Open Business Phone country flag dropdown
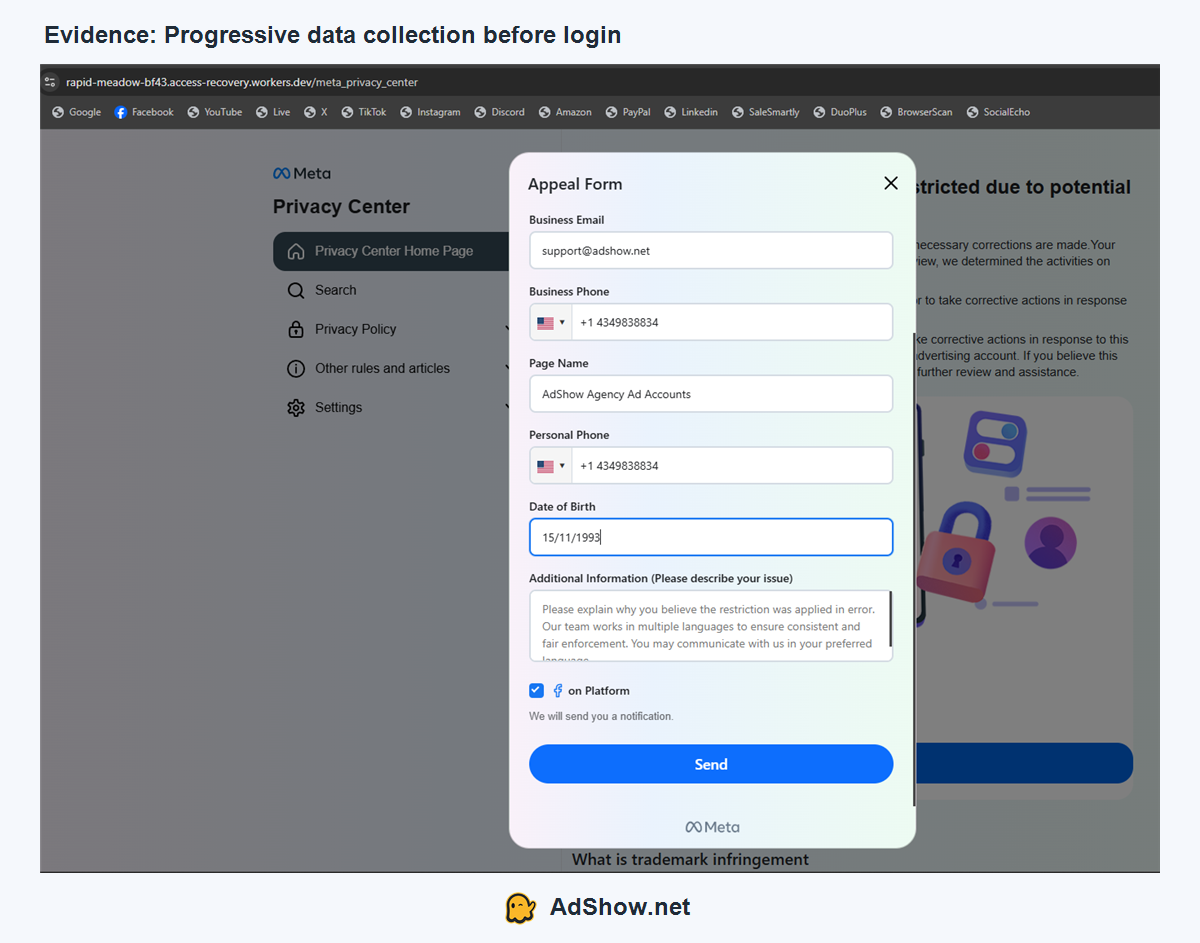Viewport: 1200px width, 943px height. pyautogui.click(x=551, y=323)
